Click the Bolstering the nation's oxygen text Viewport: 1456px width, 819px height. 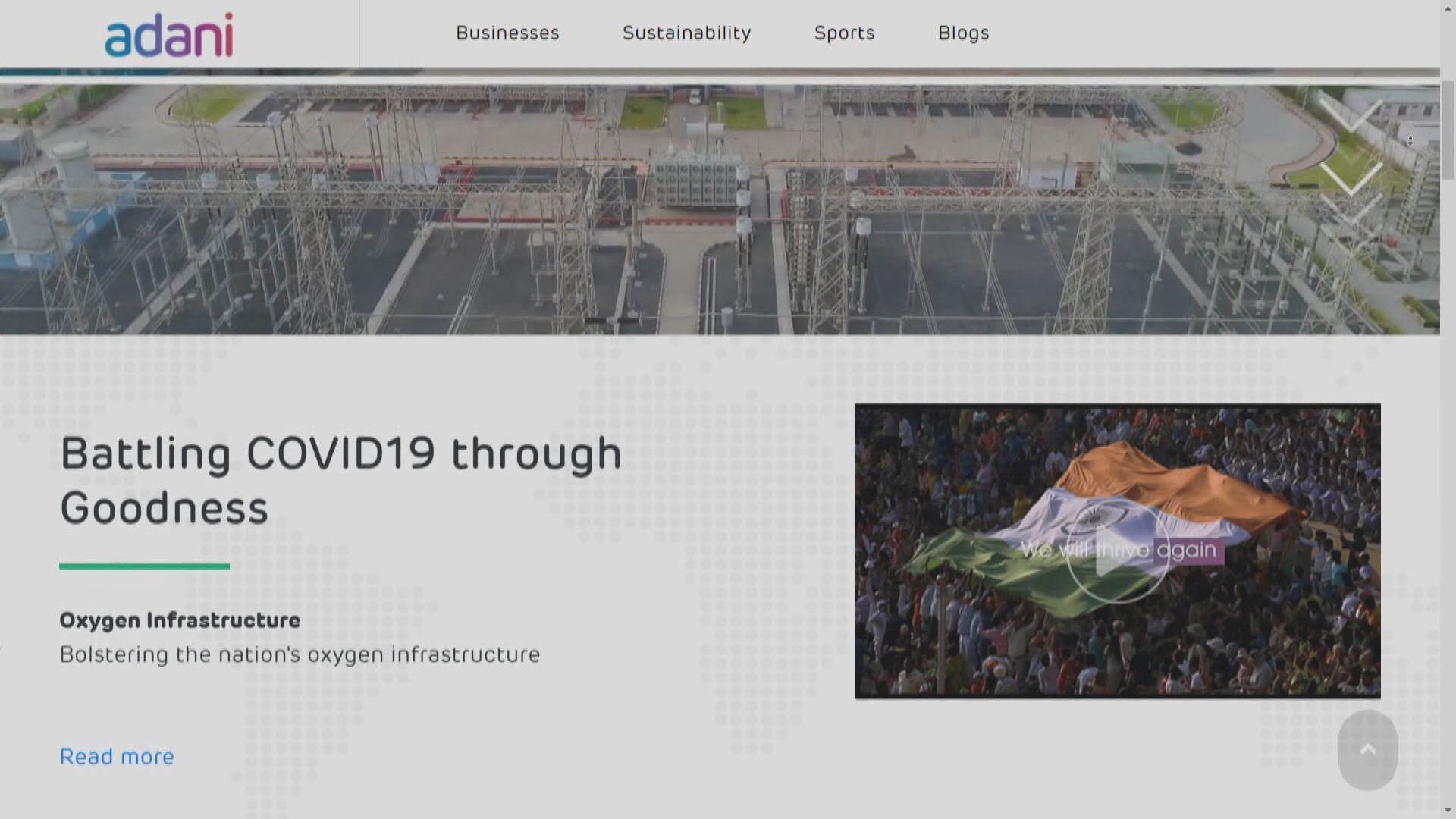tap(300, 654)
